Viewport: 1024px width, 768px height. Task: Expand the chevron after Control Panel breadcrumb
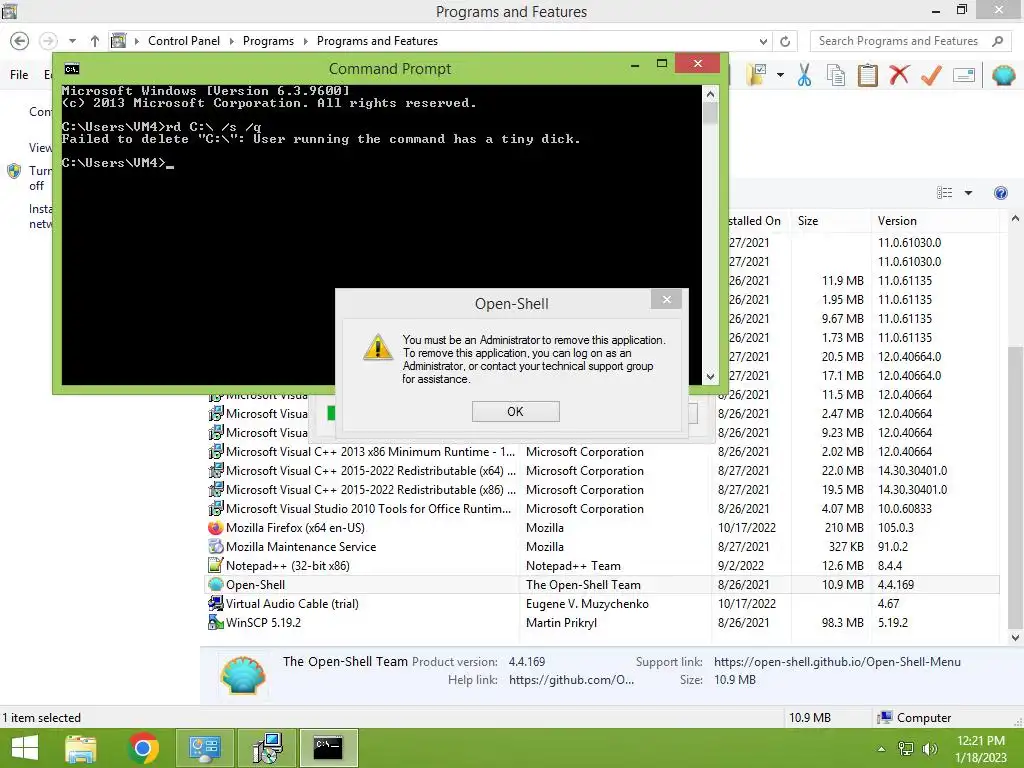pyautogui.click(x=231, y=41)
